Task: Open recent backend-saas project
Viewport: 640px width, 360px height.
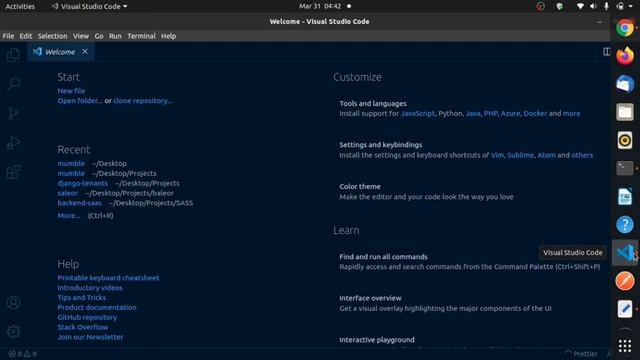Action: (79, 202)
